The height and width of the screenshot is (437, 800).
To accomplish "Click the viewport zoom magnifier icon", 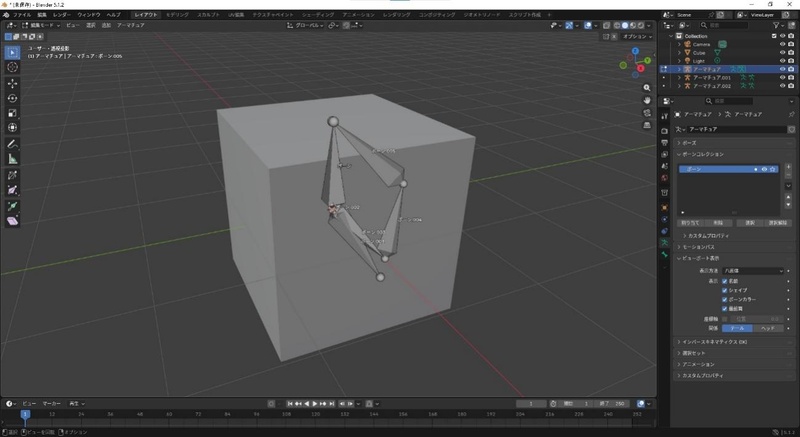I will (647, 88).
